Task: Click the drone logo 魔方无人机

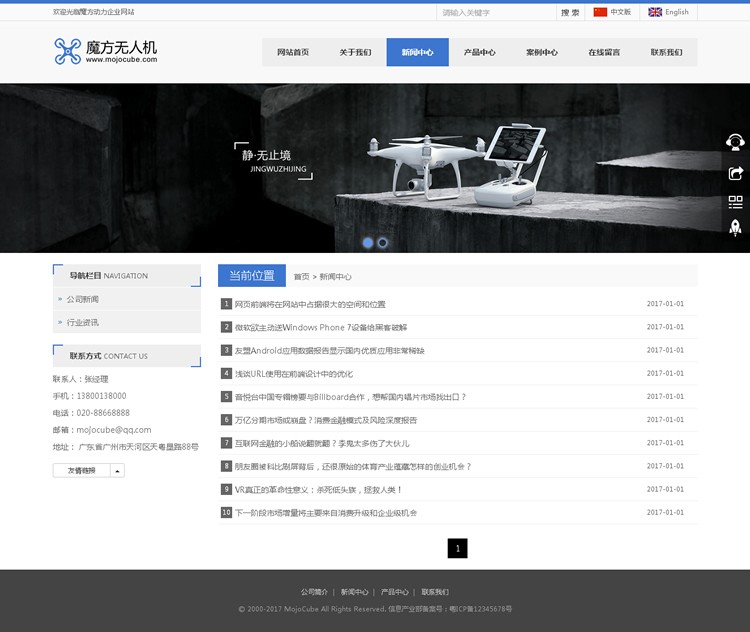Action: coord(105,51)
